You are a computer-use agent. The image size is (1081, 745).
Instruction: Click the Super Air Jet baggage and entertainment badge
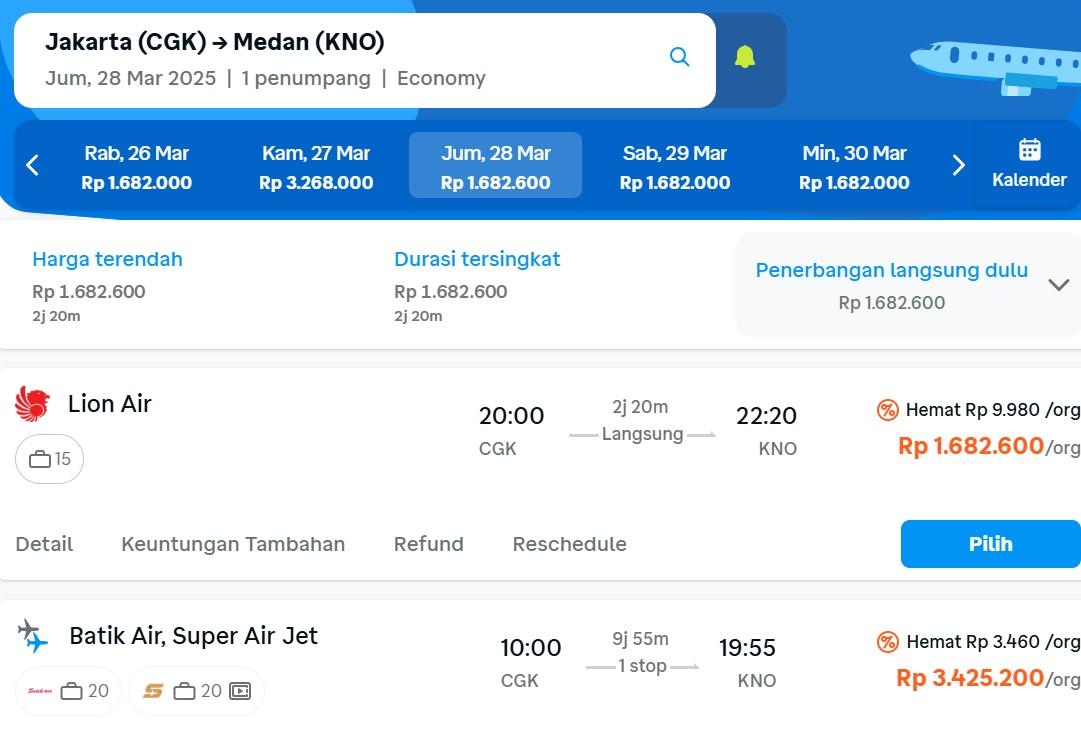[x=196, y=691]
